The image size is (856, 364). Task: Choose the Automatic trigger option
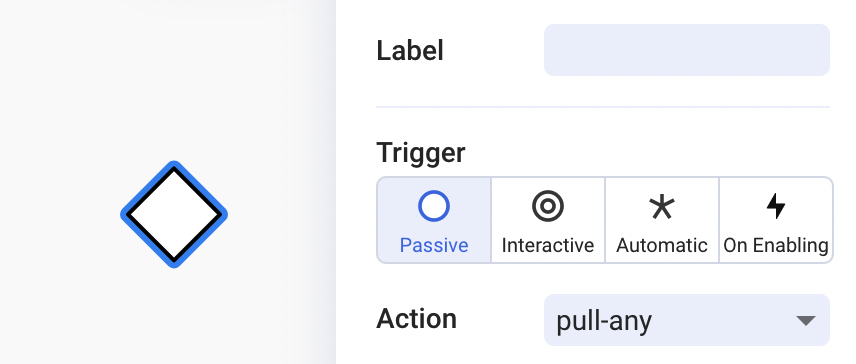(x=662, y=220)
